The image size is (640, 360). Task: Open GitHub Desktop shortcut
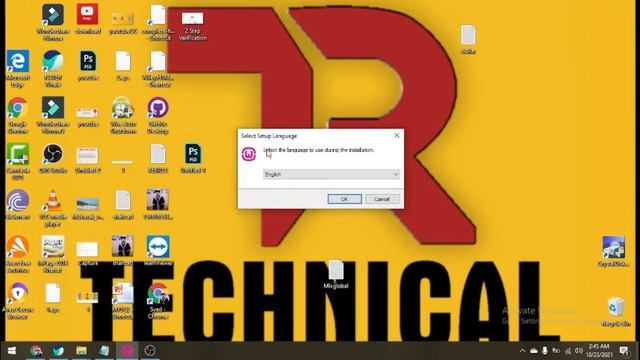click(x=158, y=108)
